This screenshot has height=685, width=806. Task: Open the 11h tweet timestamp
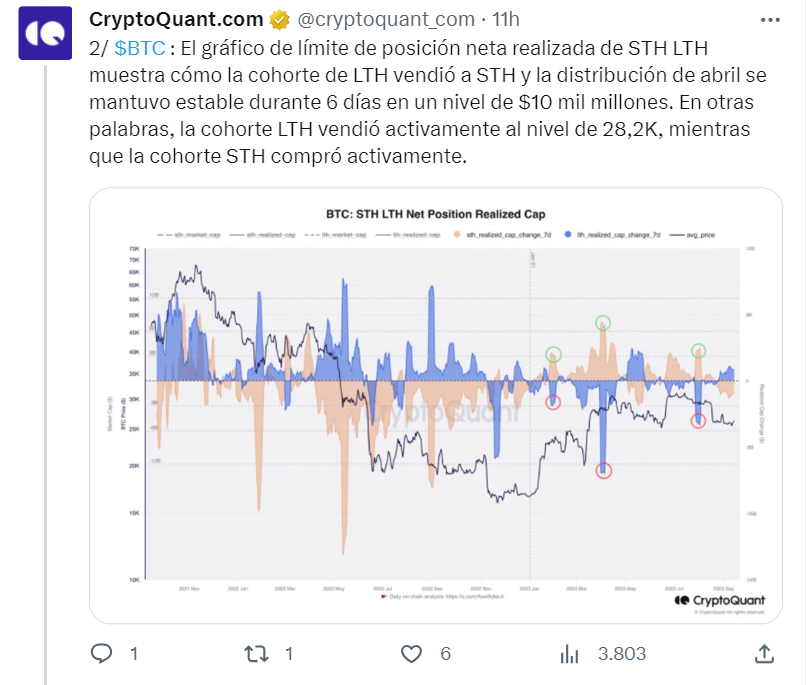(x=506, y=20)
